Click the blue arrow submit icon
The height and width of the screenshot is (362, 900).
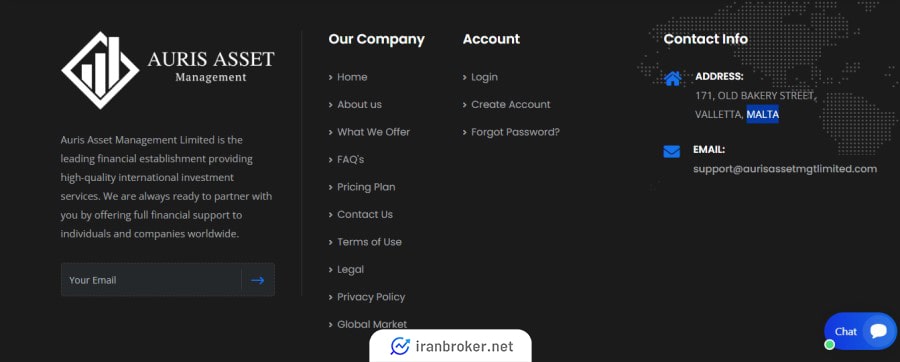coord(258,280)
